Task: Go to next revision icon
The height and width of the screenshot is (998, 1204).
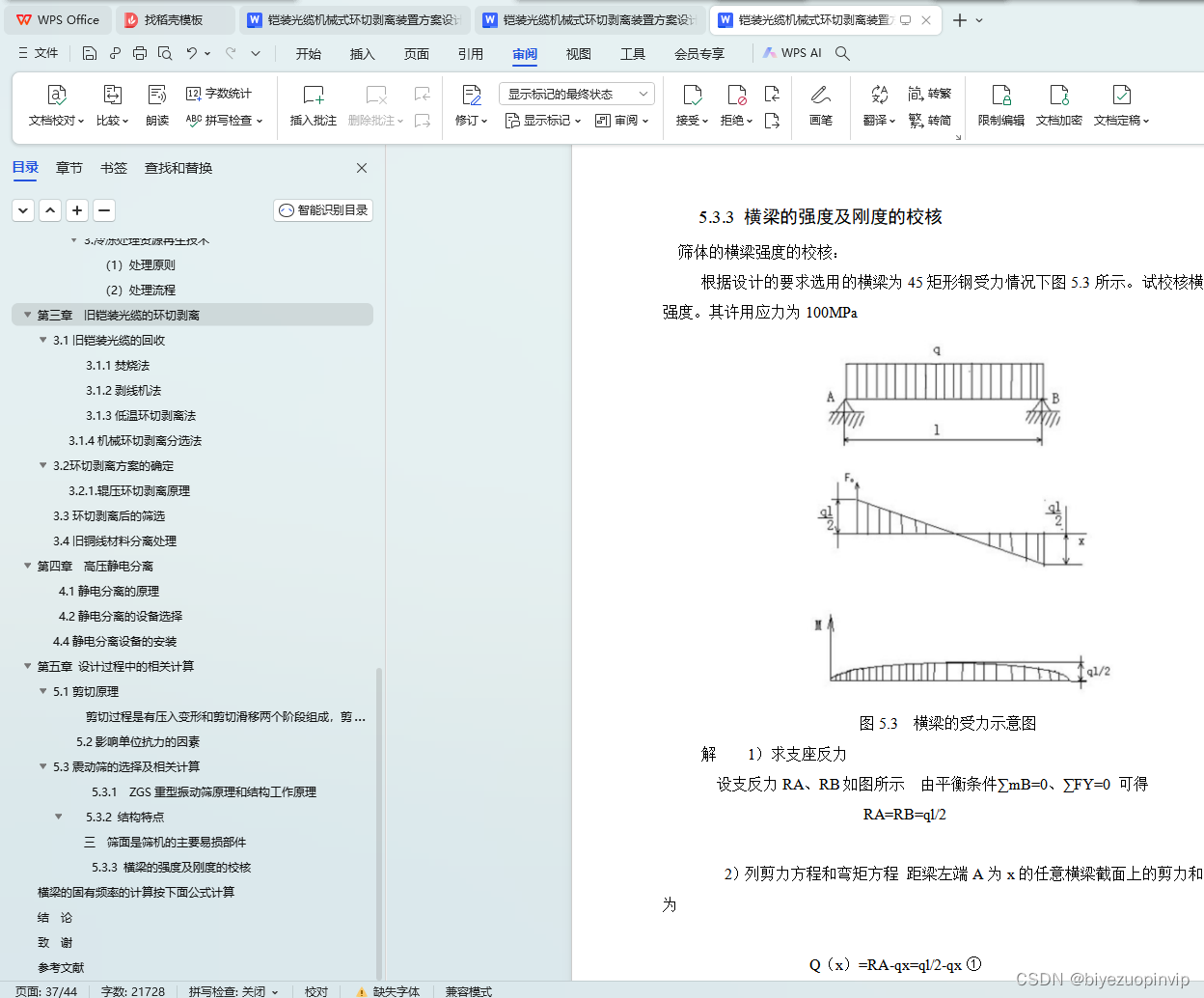Action: pos(772,121)
